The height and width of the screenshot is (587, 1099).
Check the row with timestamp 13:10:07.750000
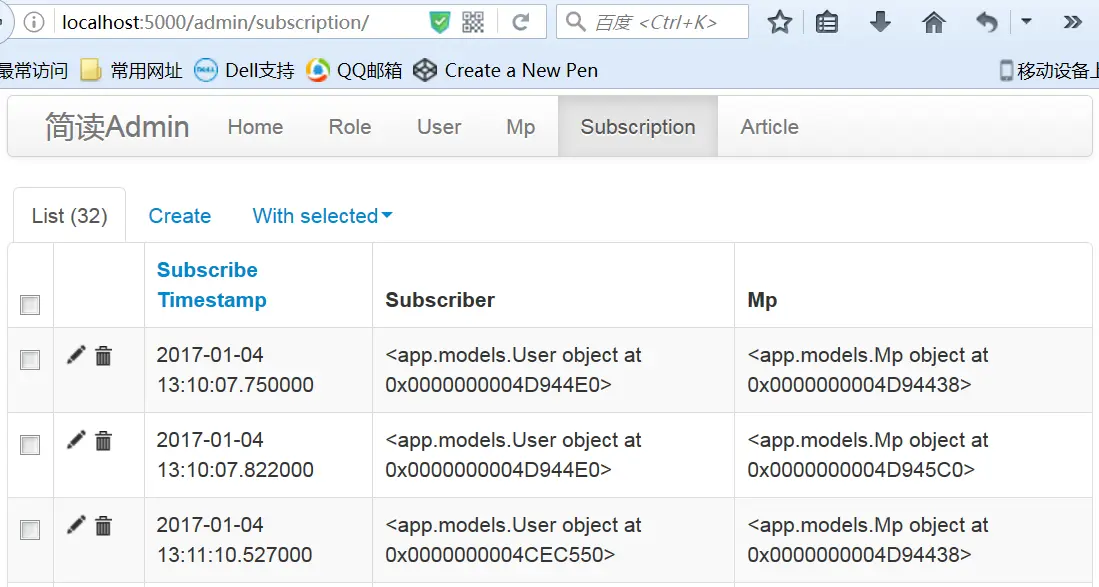point(30,360)
